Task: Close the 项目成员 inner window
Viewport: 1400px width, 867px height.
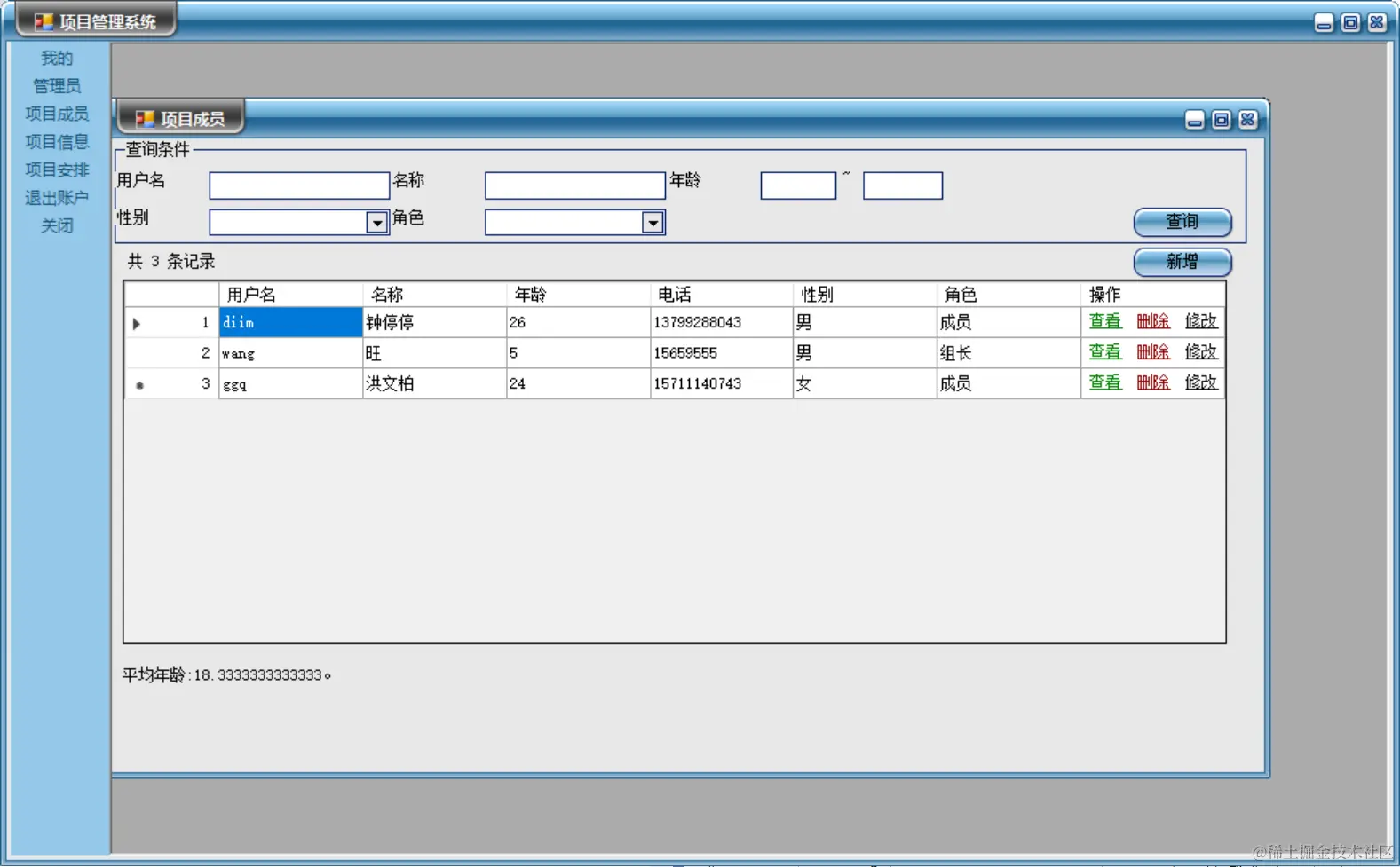Action: click(x=1247, y=120)
